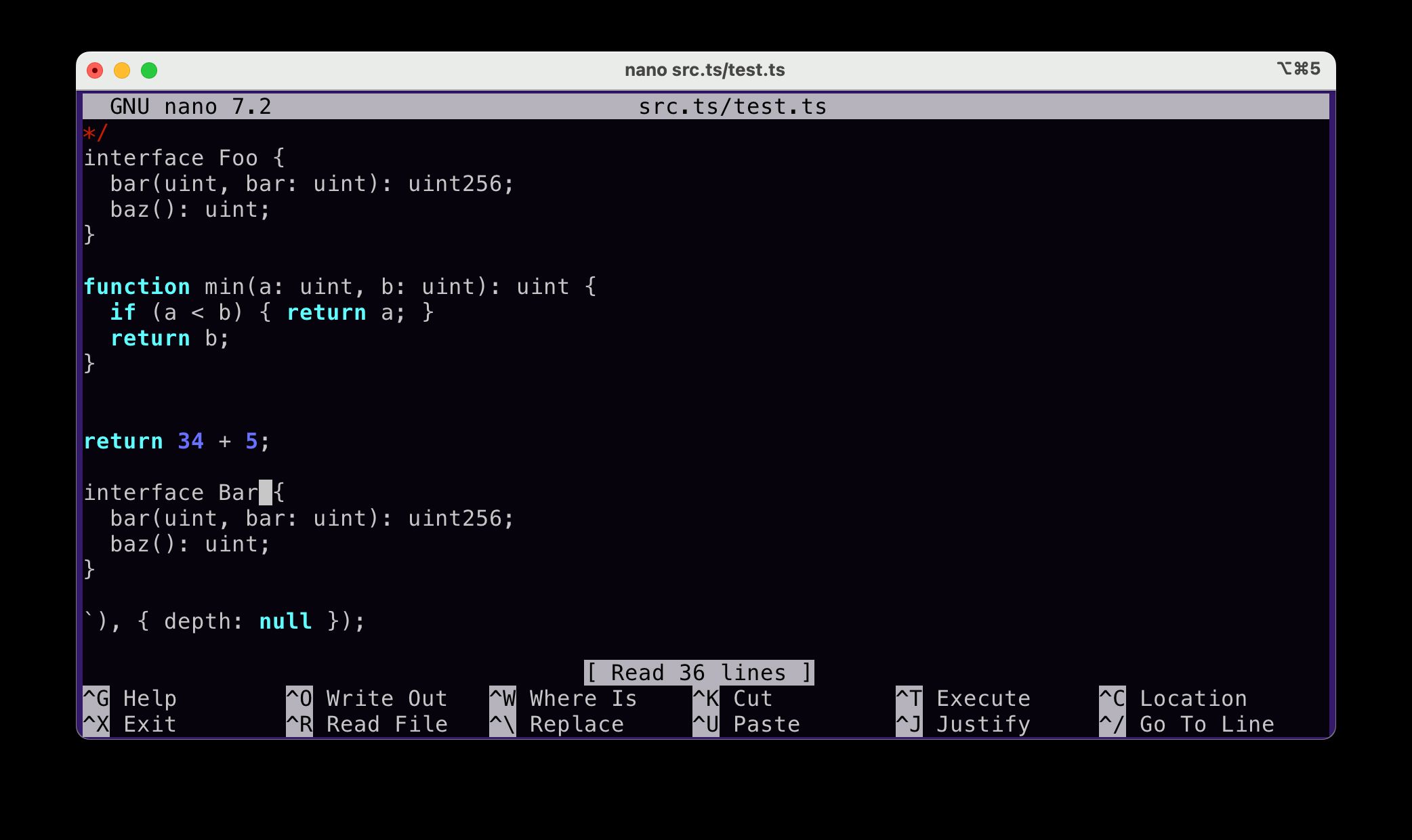
Task: Click the ^T Execute shortcut
Action: click(963, 698)
